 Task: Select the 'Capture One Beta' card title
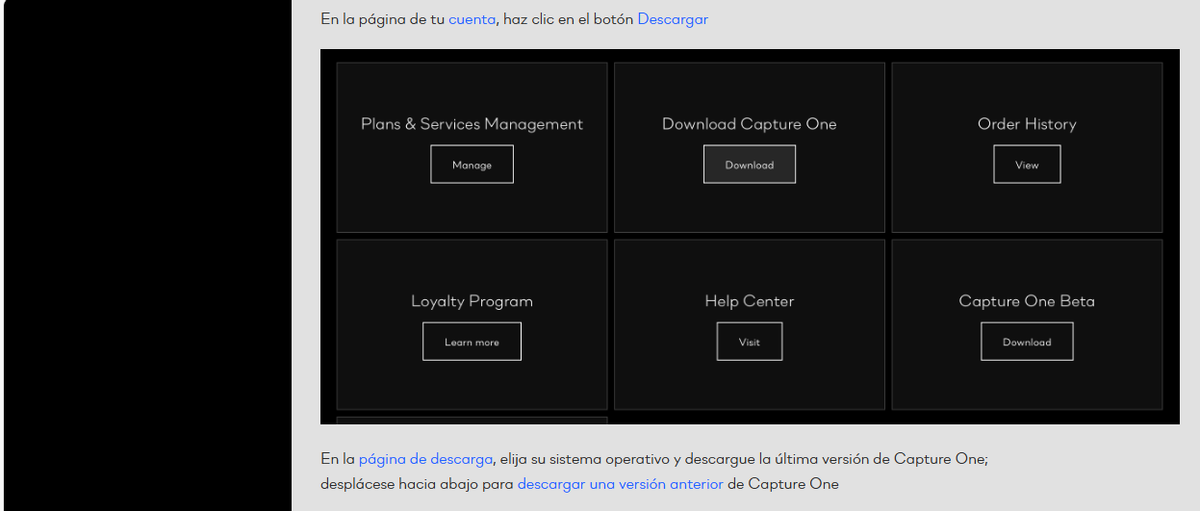[1026, 301]
